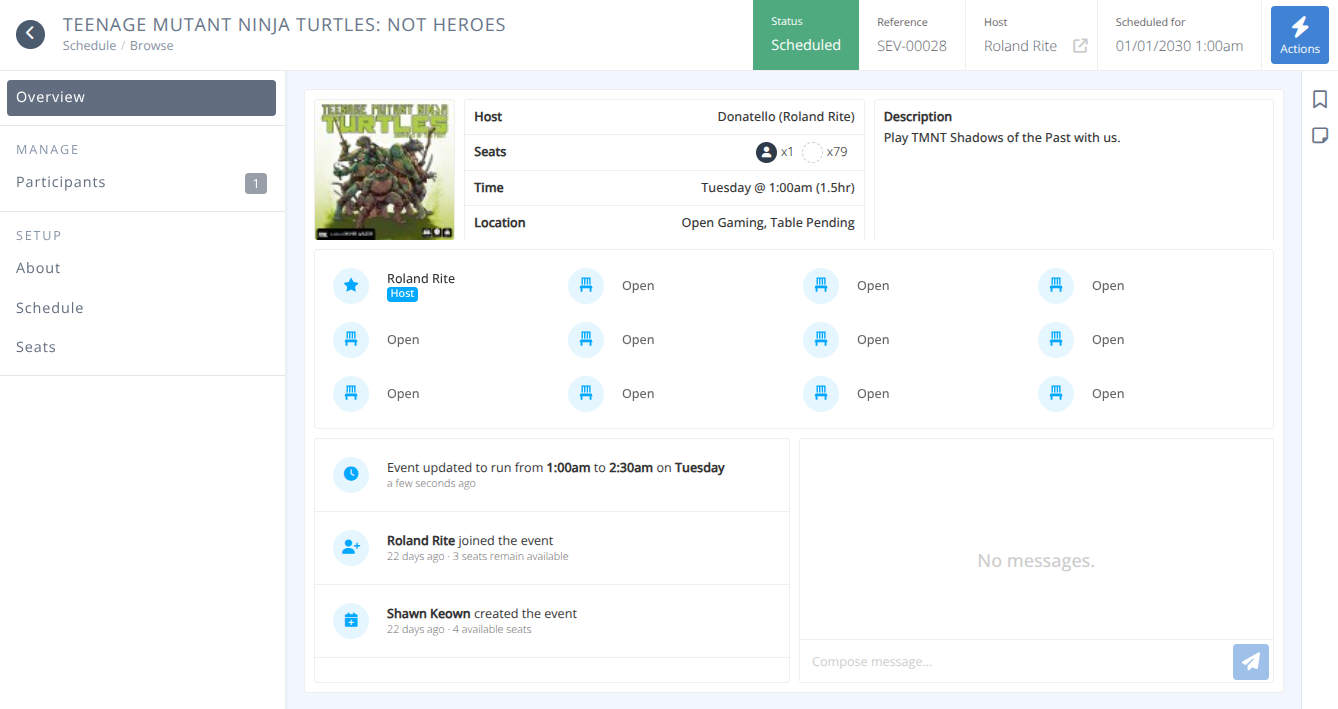This screenshot has width=1338, height=709.
Task: Open the Actions menu
Action: [1299, 34]
